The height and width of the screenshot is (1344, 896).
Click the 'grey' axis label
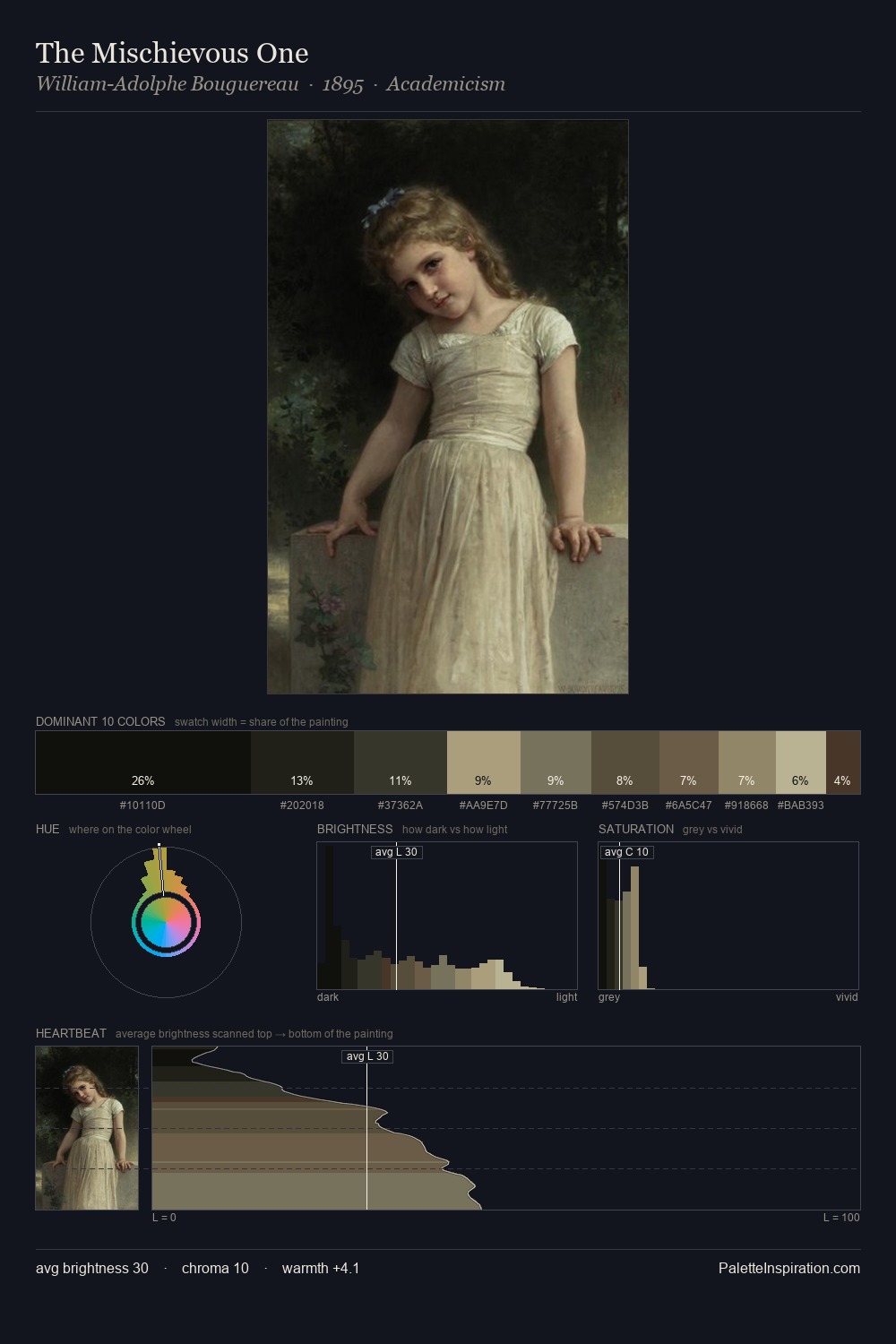[x=609, y=997]
